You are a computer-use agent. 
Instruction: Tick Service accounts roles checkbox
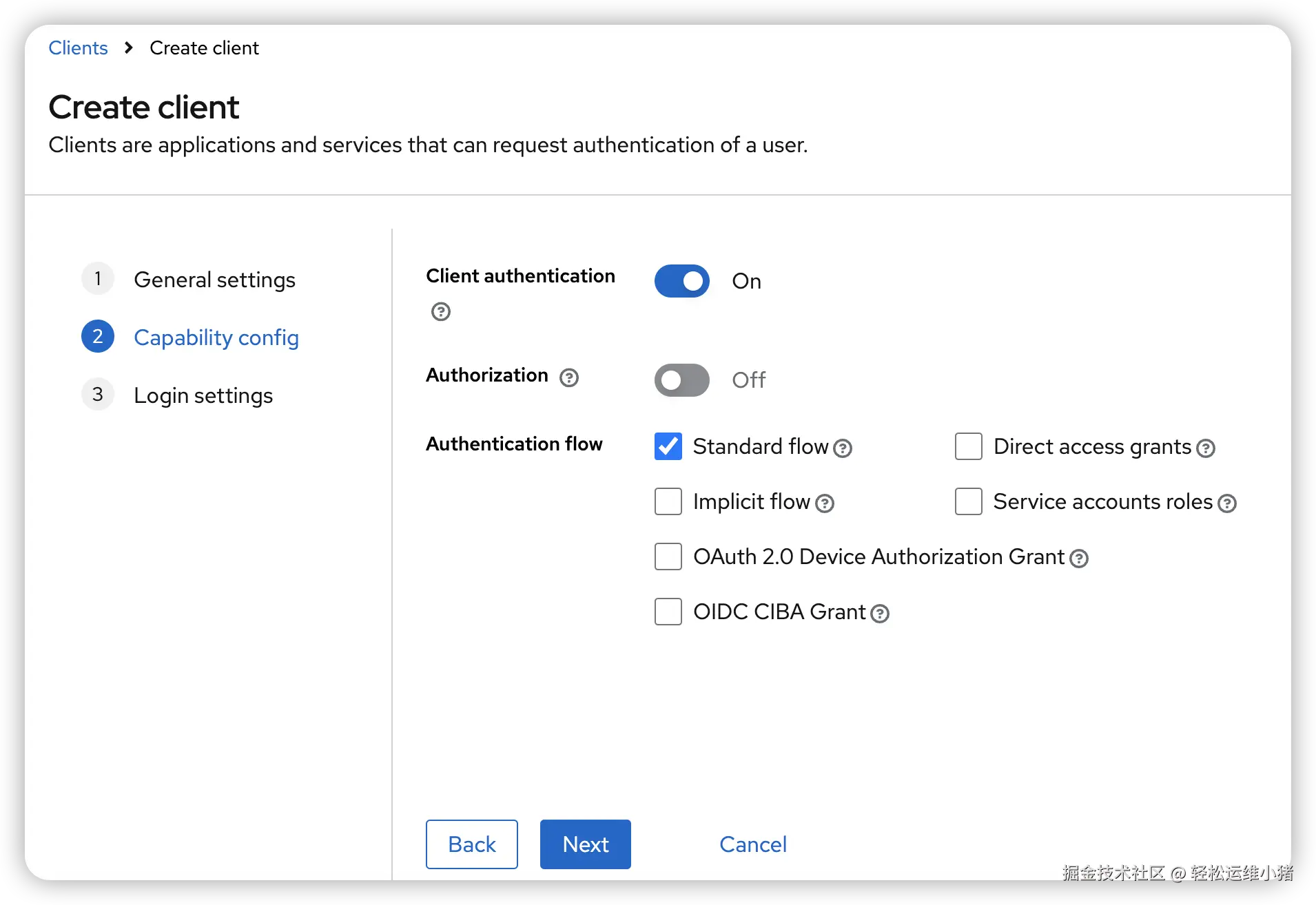tap(968, 501)
